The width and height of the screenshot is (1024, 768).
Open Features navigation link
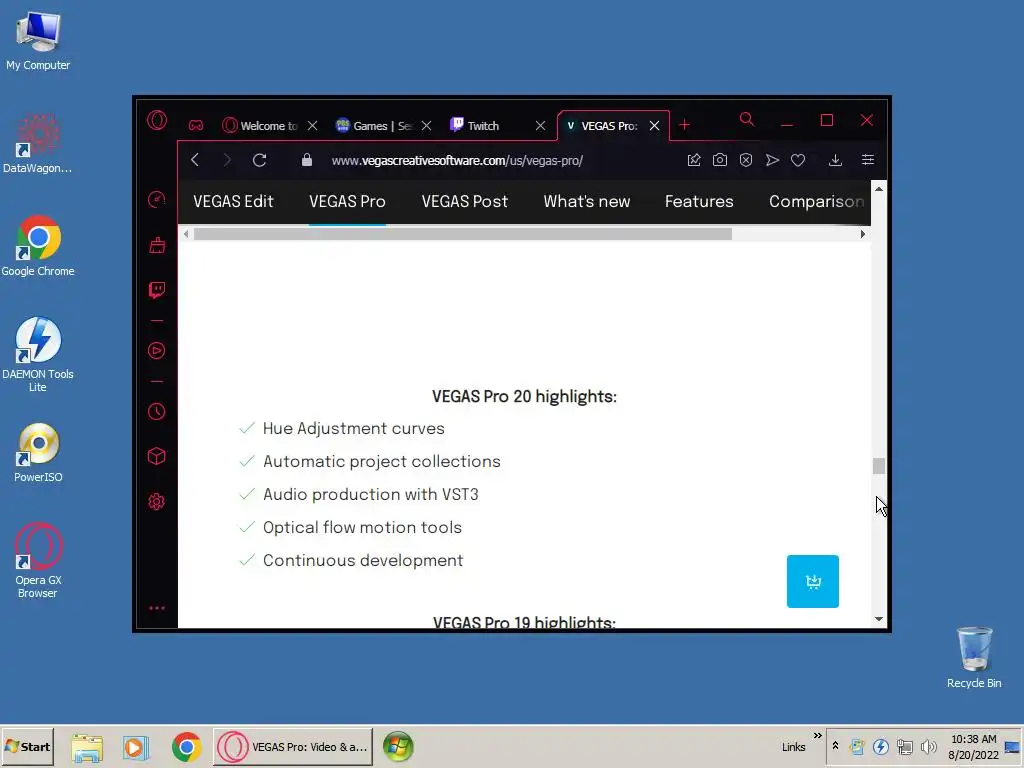699,201
